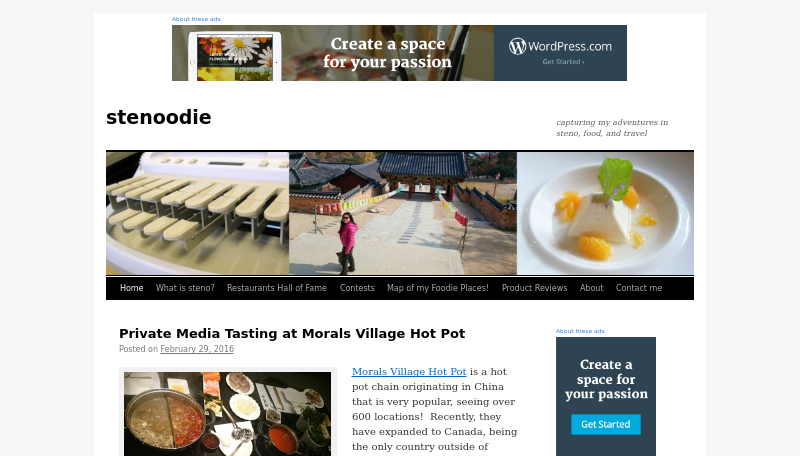Viewport: 800px width, 456px height.
Task: Open the About page
Action: click(x=591, y=288)
